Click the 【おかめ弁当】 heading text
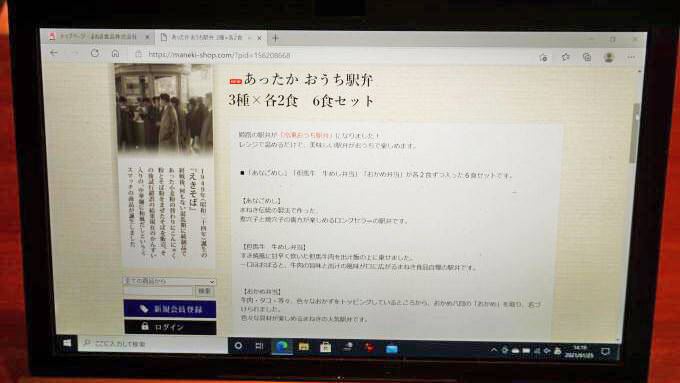Viewport: 680px width, 383px height. pyautogui.click(x=262, y=291)
